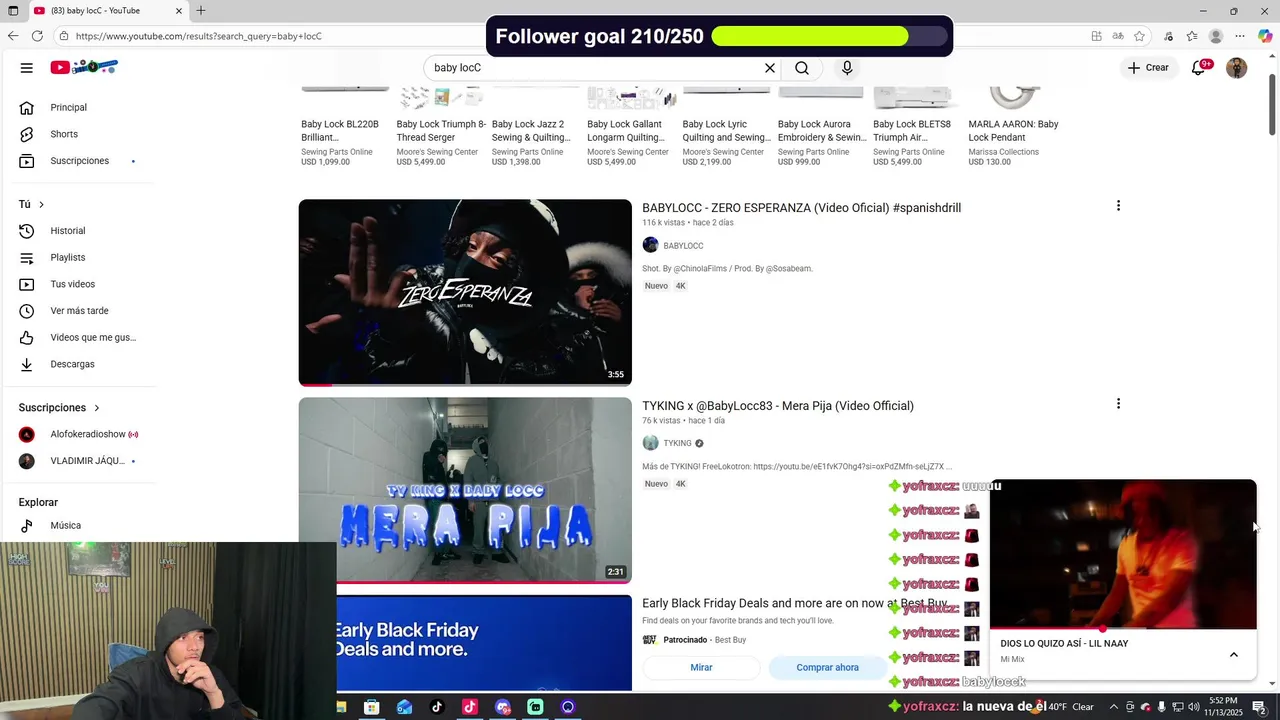Launch Copilot from the Edge toolbar
The height and width of the screenshot is (720, 1280).
click(x=1265, y=36)
